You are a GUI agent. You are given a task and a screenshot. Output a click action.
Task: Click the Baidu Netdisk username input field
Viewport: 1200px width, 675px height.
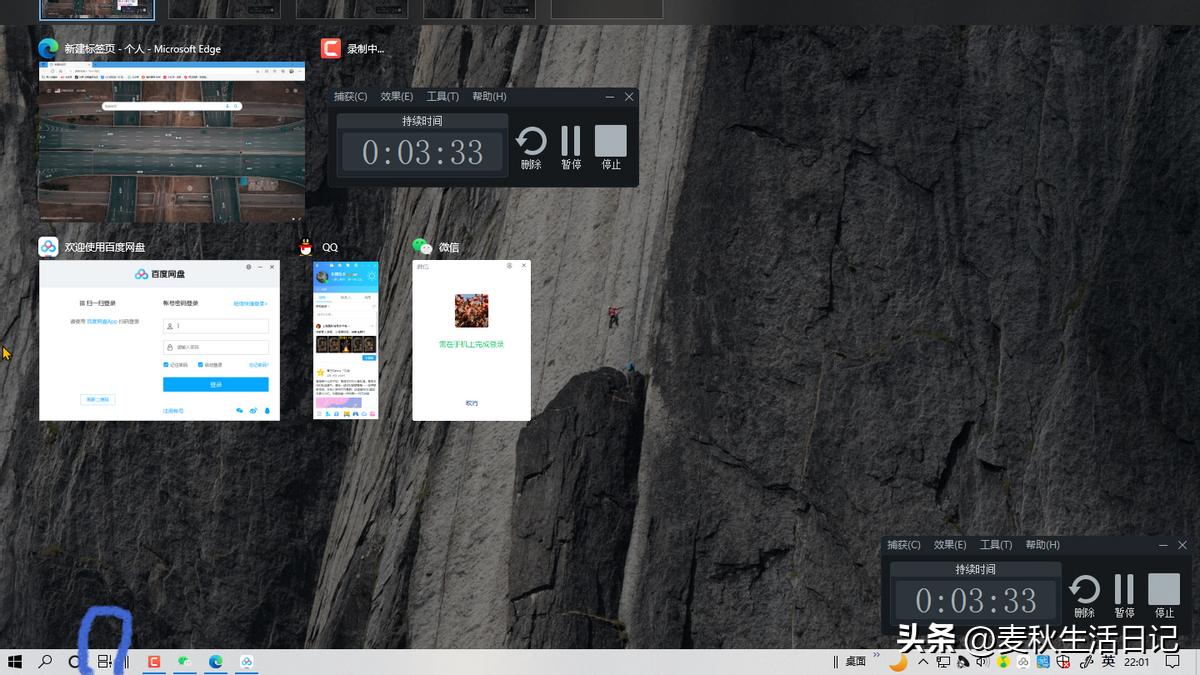tap(216, 326)
